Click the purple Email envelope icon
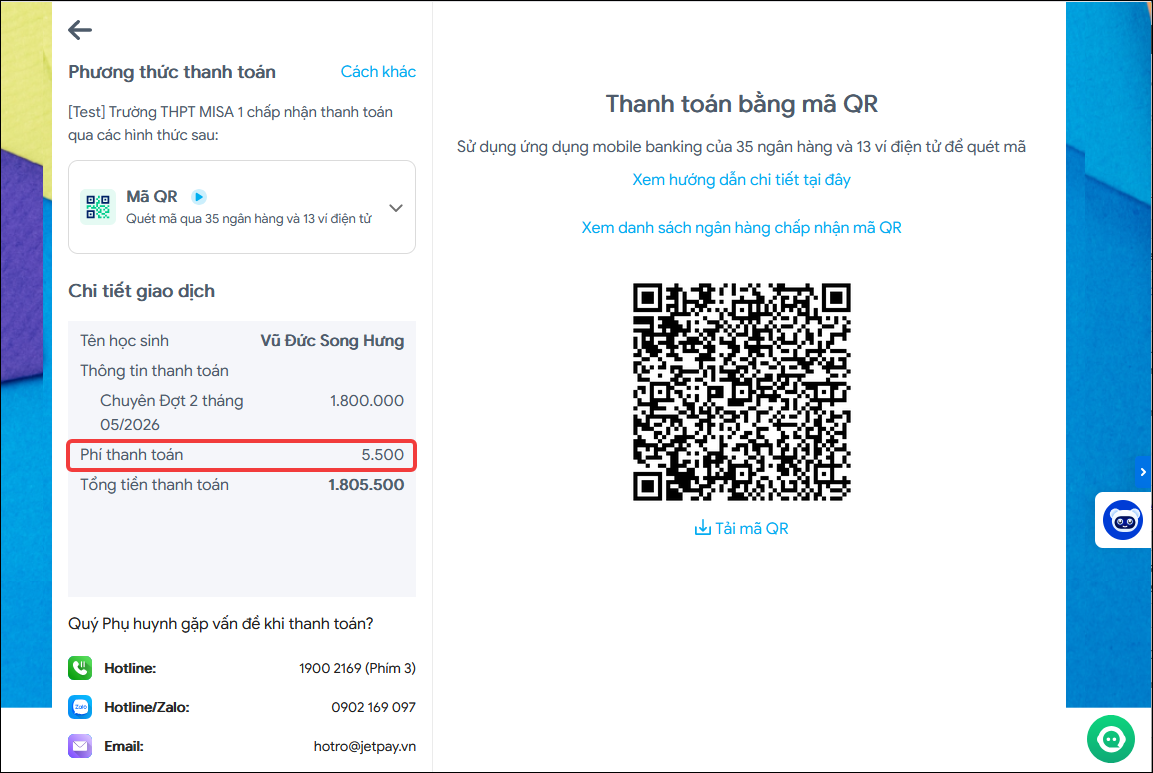 pyautogui.click(x=80, y=746)
